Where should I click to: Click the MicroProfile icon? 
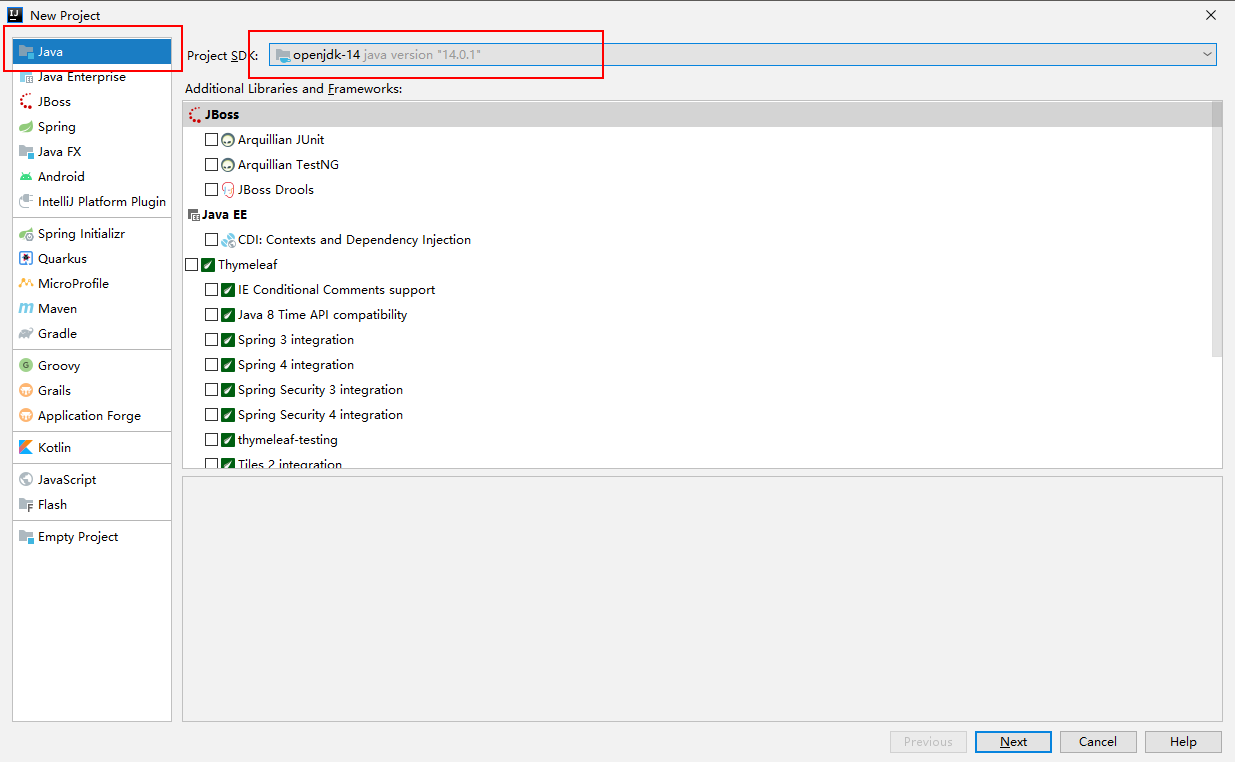[26, 284]
